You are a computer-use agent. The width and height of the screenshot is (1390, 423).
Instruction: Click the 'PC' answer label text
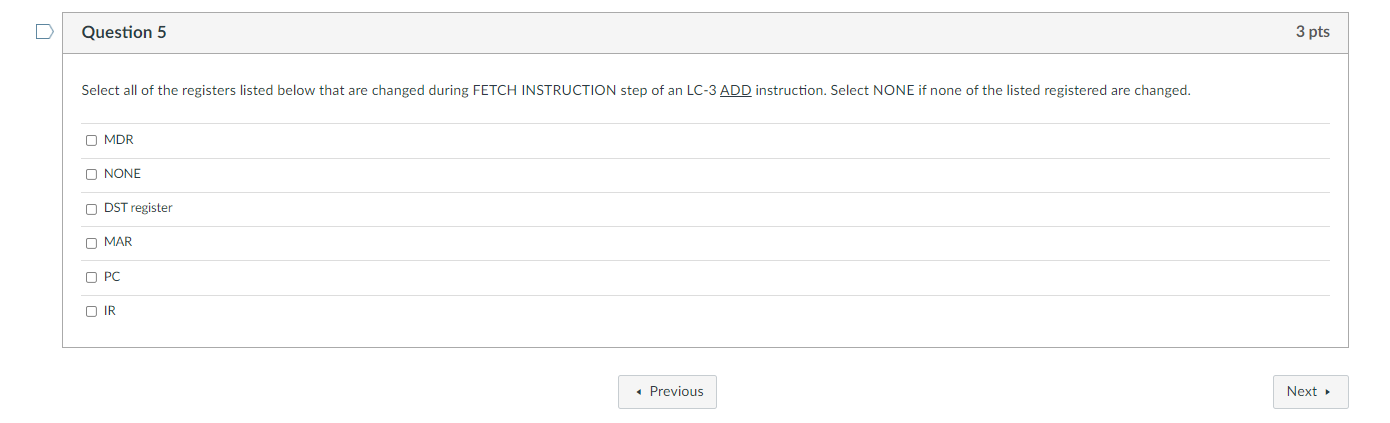(112, 277)
